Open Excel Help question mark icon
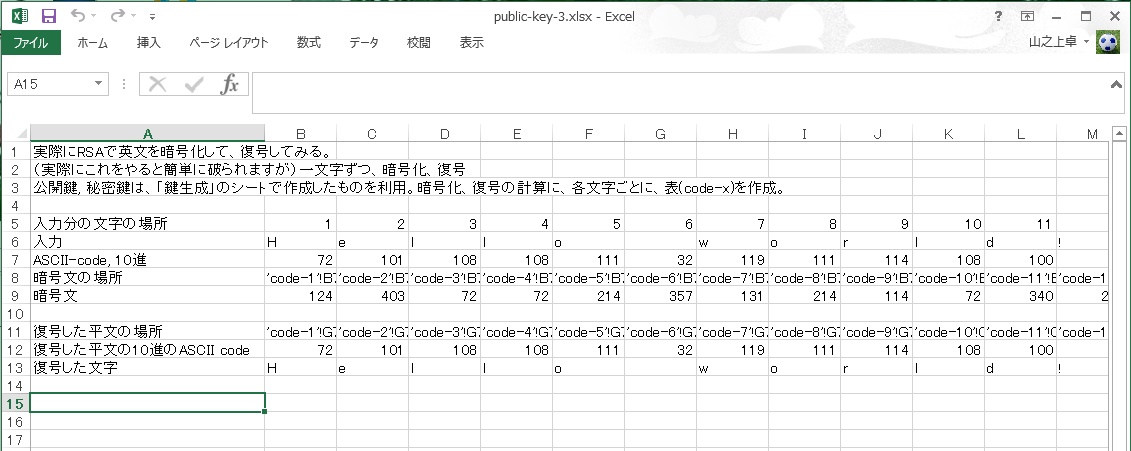Screen dimensions: 1131x451 998,17
